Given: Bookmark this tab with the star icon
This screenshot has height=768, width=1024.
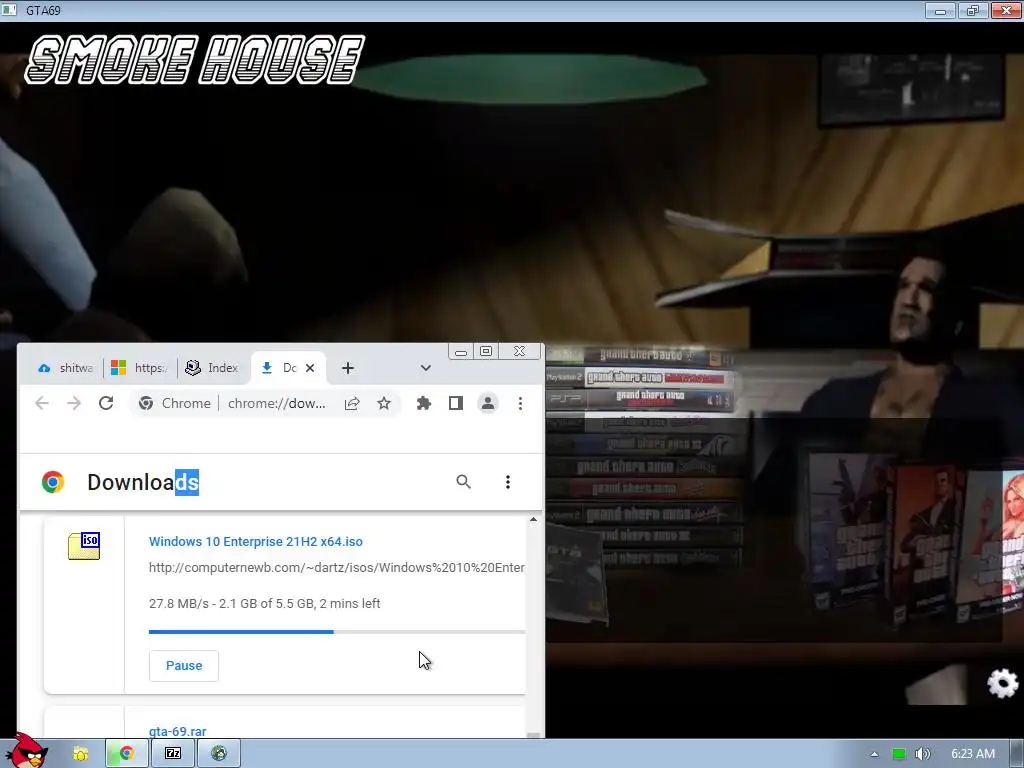Looking at the screenshot, I should tap(384, 404).
